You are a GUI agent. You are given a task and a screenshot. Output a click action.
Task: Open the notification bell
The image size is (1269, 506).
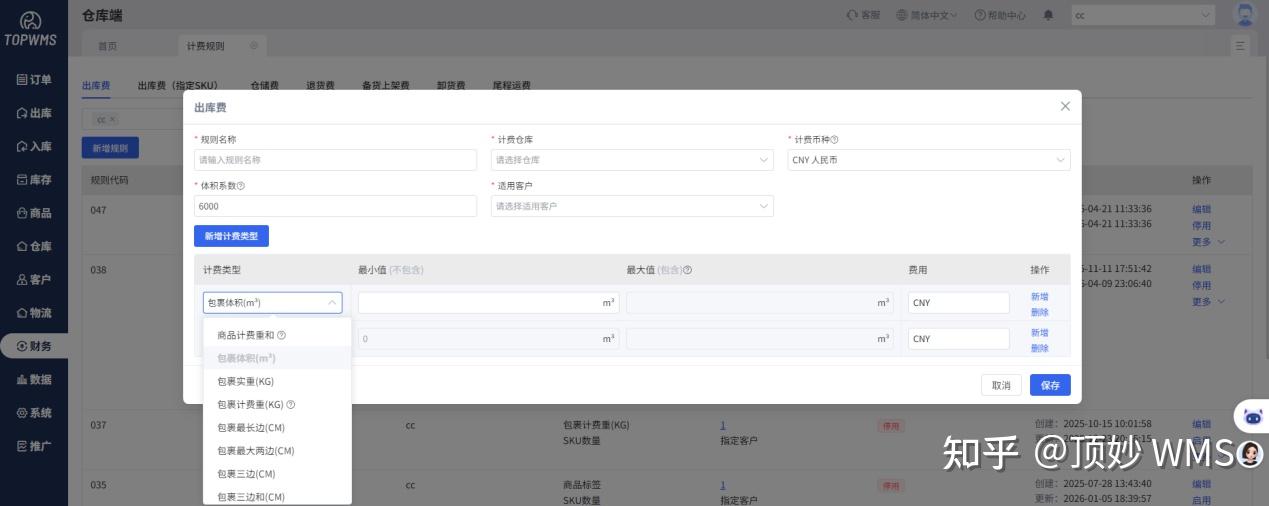click(x=1048, y=15)
